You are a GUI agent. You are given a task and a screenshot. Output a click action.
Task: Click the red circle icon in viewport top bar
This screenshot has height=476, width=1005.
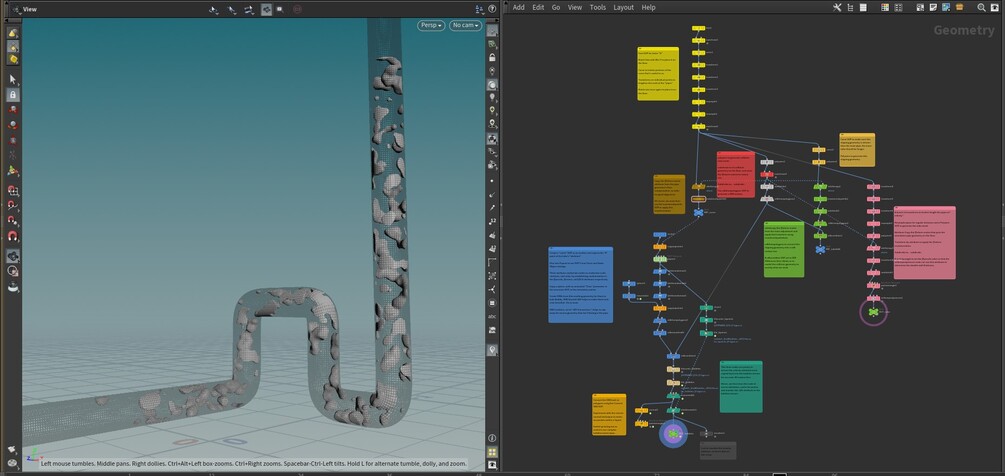pos(297,9)
